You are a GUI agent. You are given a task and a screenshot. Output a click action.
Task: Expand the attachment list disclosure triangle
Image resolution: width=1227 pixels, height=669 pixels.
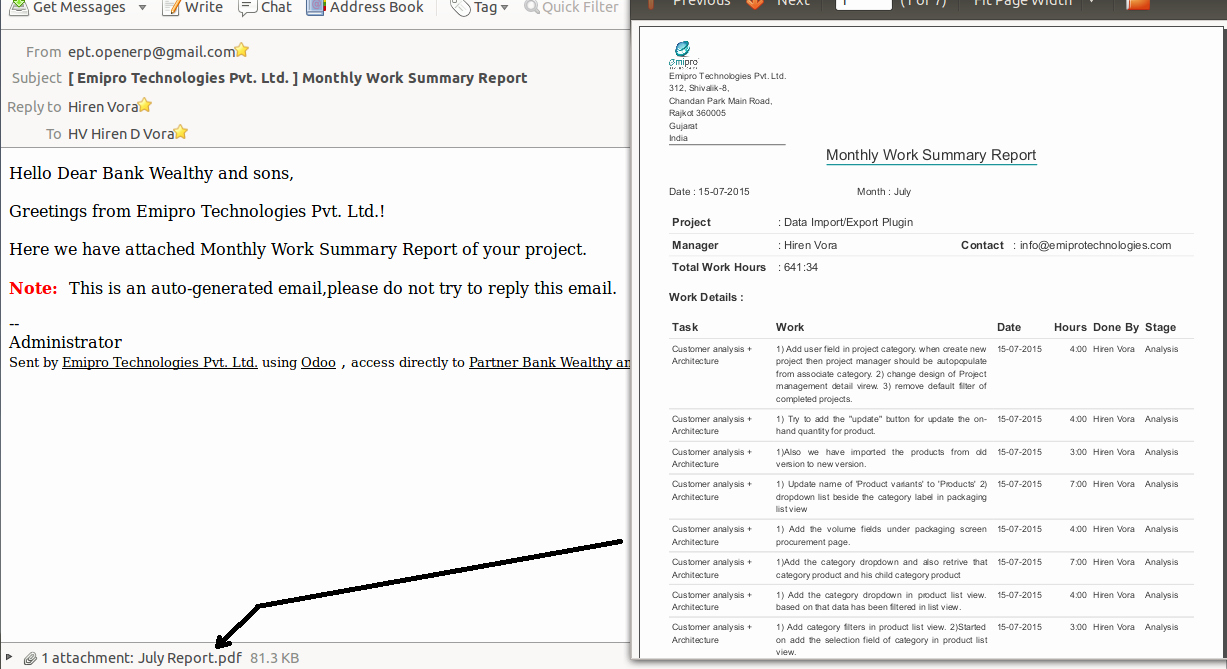(x=10, y=658)
